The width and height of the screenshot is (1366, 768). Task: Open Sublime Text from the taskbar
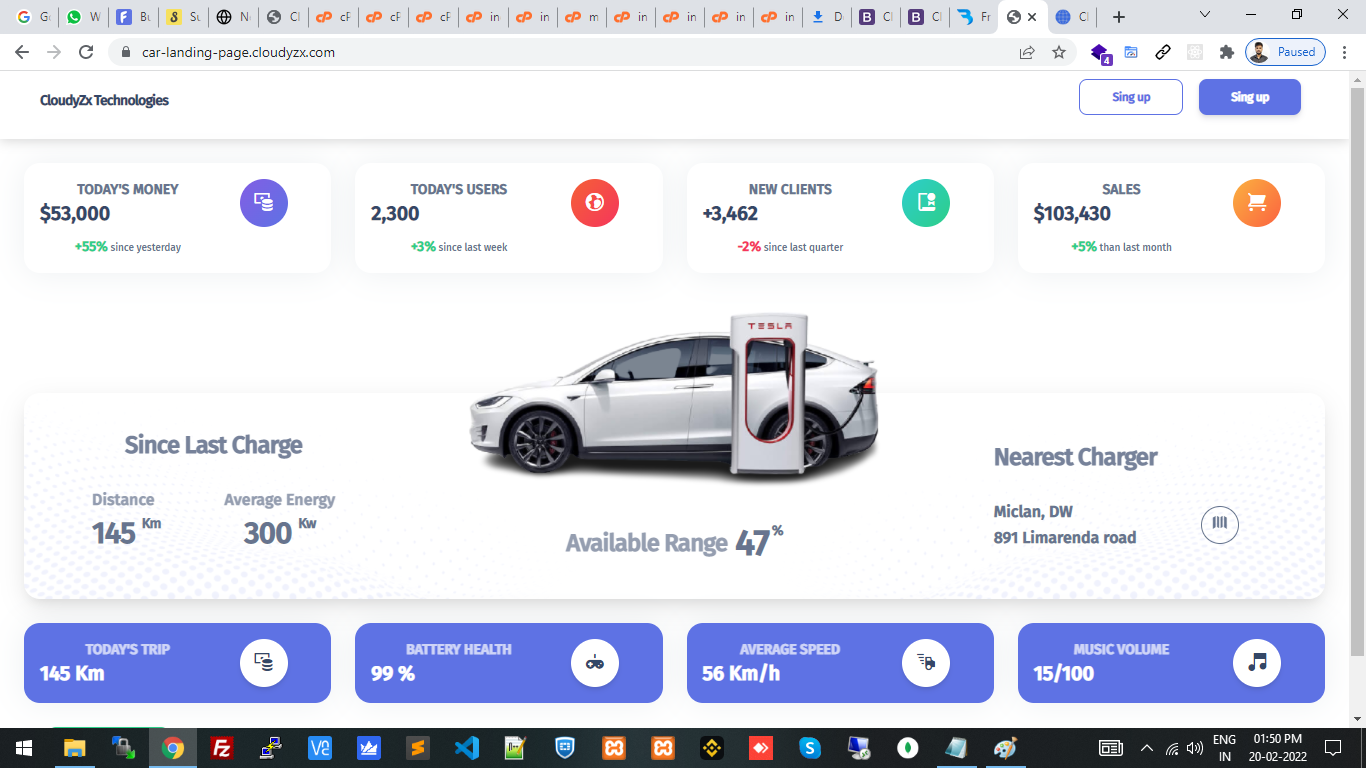(418, 748)
